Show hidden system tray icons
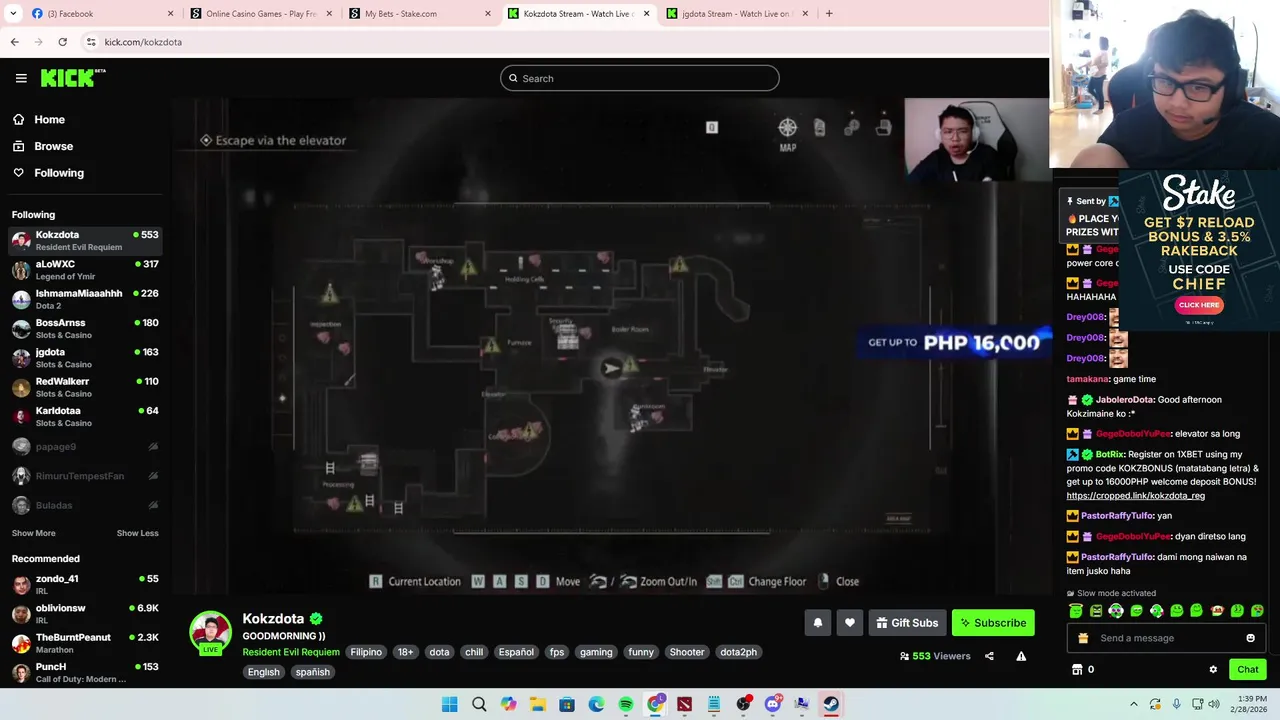Viewport: 1280px width, 720px height. click(1133, 704)
